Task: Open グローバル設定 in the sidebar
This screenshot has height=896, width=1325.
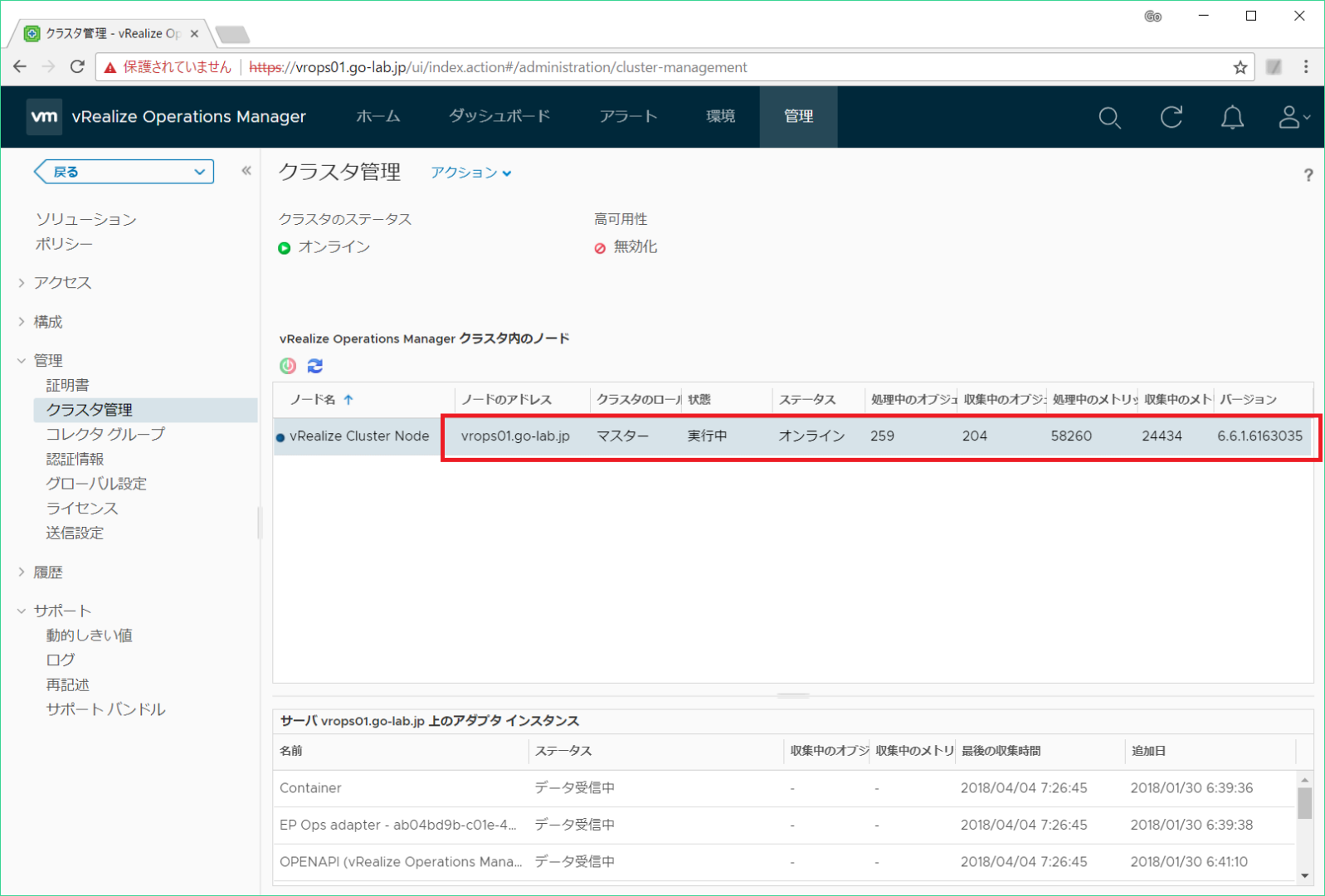Action: click(96, 484)
